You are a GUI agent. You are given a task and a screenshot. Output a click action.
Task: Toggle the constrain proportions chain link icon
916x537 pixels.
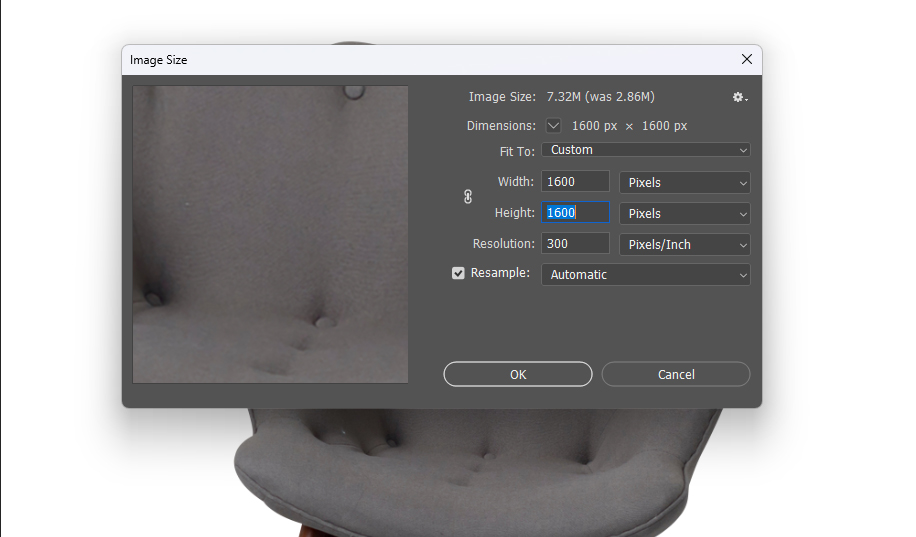click(x=468, y=197)
